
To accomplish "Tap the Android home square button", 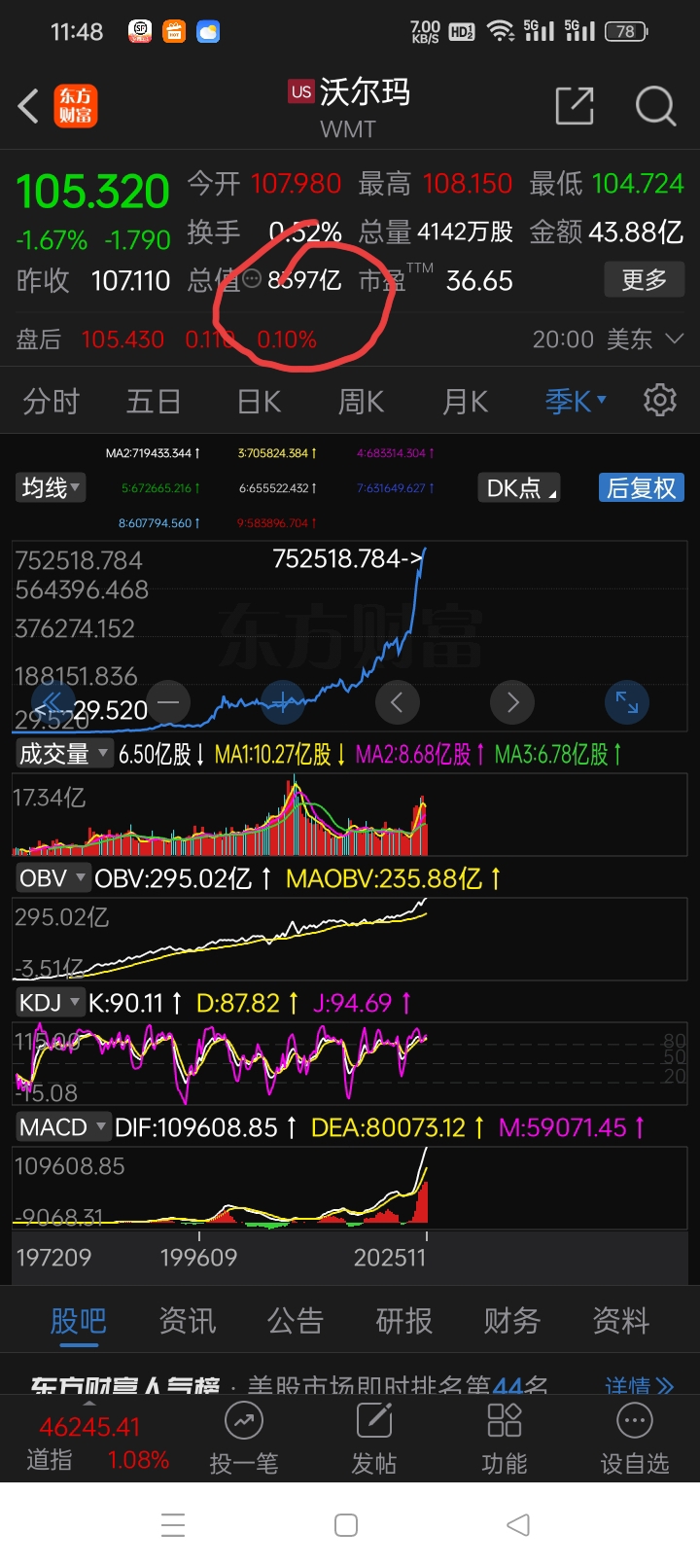I will click(346, 1524).
